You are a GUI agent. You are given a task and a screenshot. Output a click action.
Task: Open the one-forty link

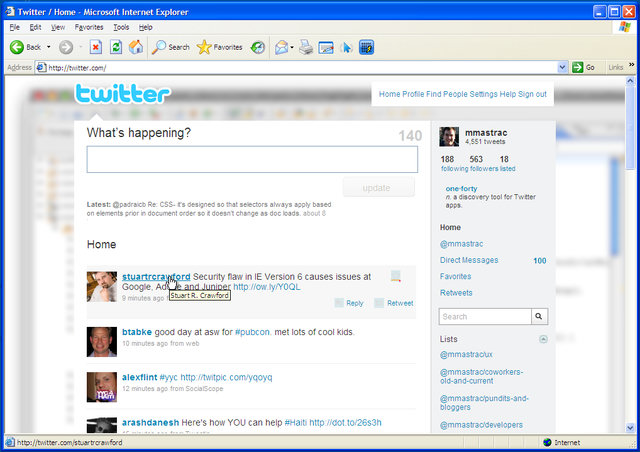[x=461, y=189]
